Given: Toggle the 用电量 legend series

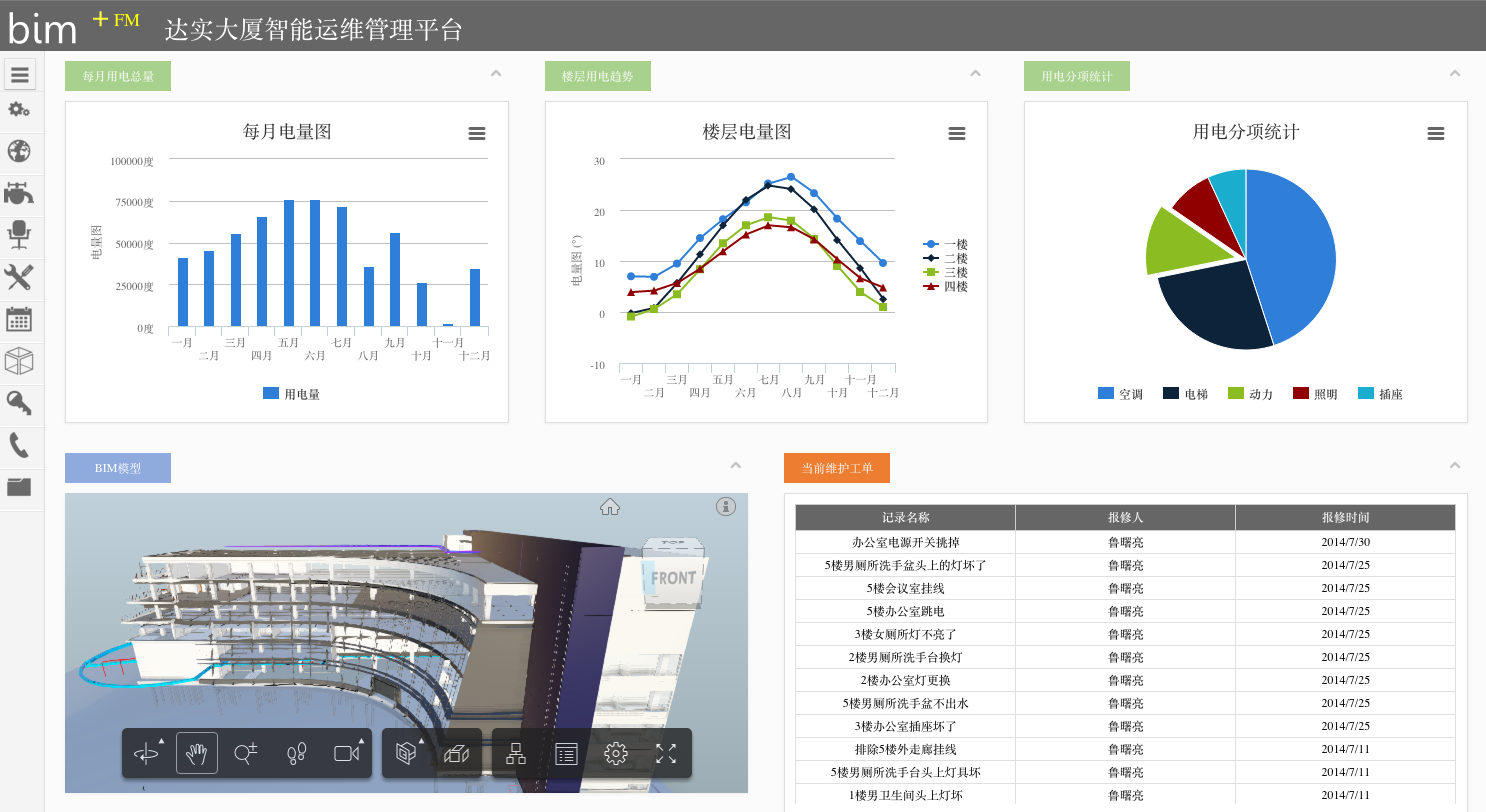Looking at the screenshot, I should tap(292, 394).
